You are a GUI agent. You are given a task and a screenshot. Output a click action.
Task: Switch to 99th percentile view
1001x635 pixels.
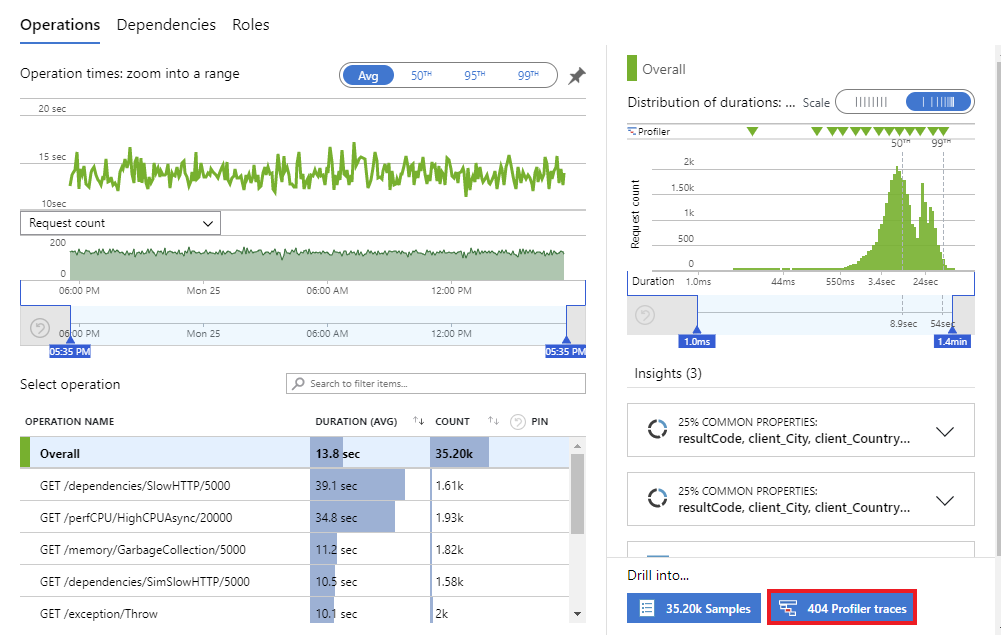pos(528,75)
